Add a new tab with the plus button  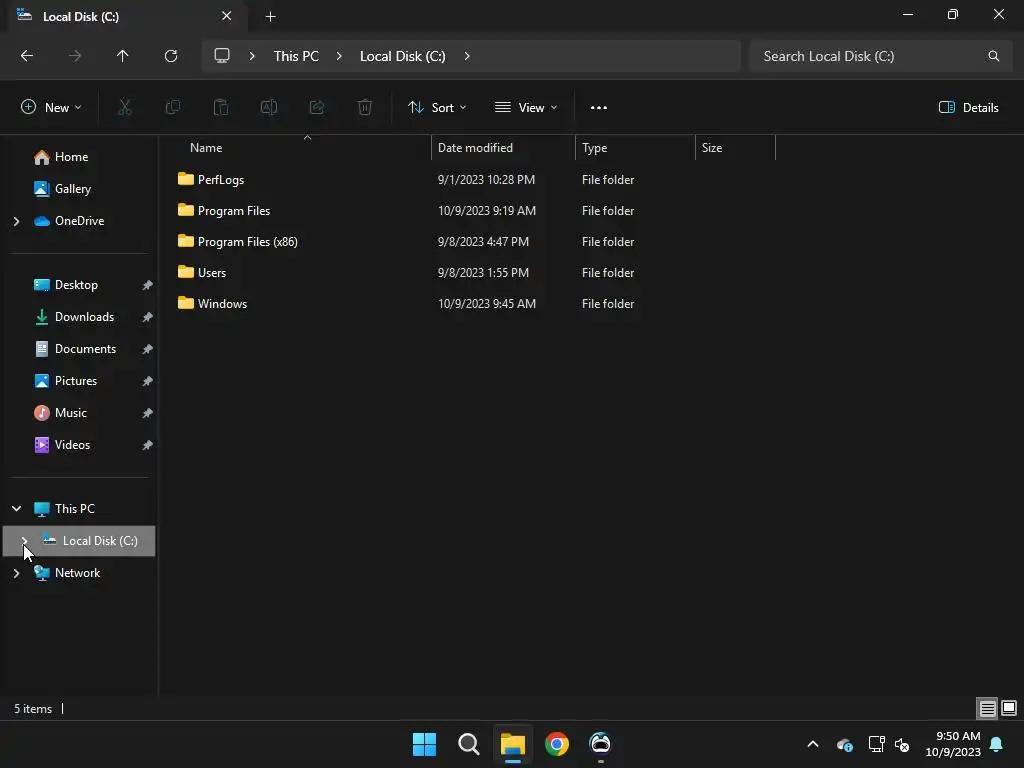(x=271, y=17)
